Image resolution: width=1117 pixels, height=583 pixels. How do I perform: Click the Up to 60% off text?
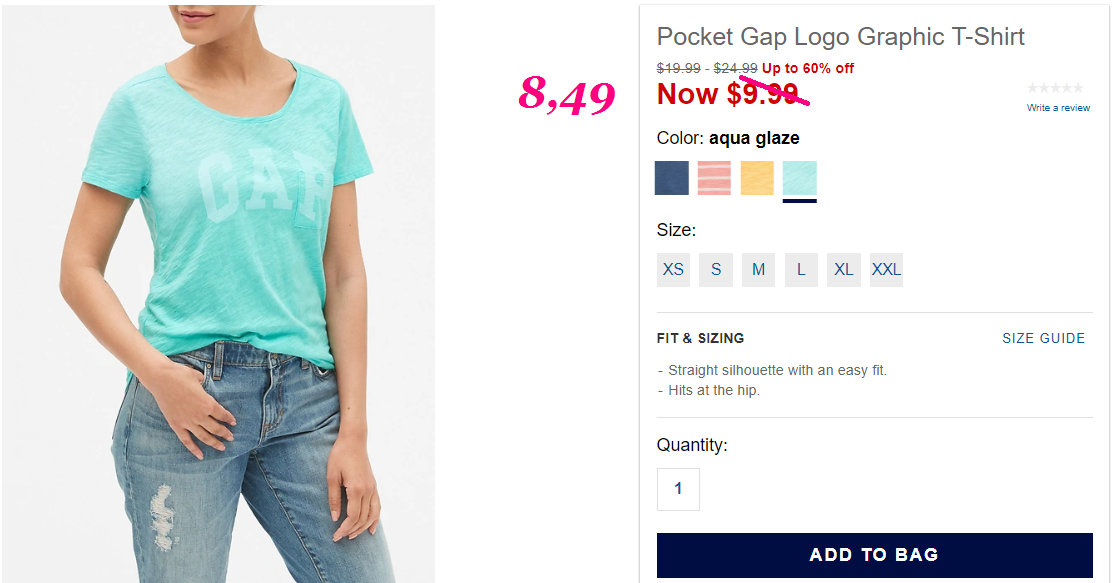pos(808,68)
